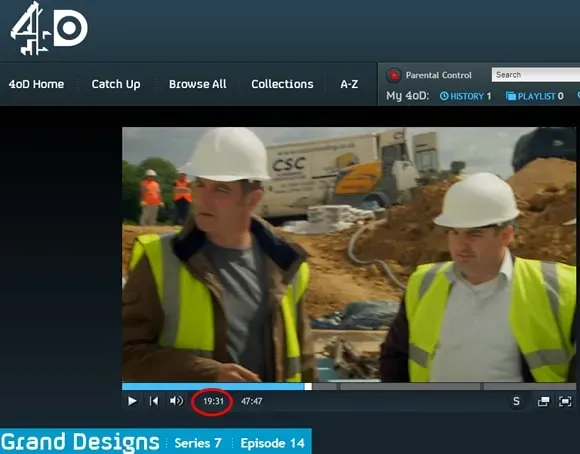Restart video with skip-to-start button

pyautogui.click(x=154, y=401)
